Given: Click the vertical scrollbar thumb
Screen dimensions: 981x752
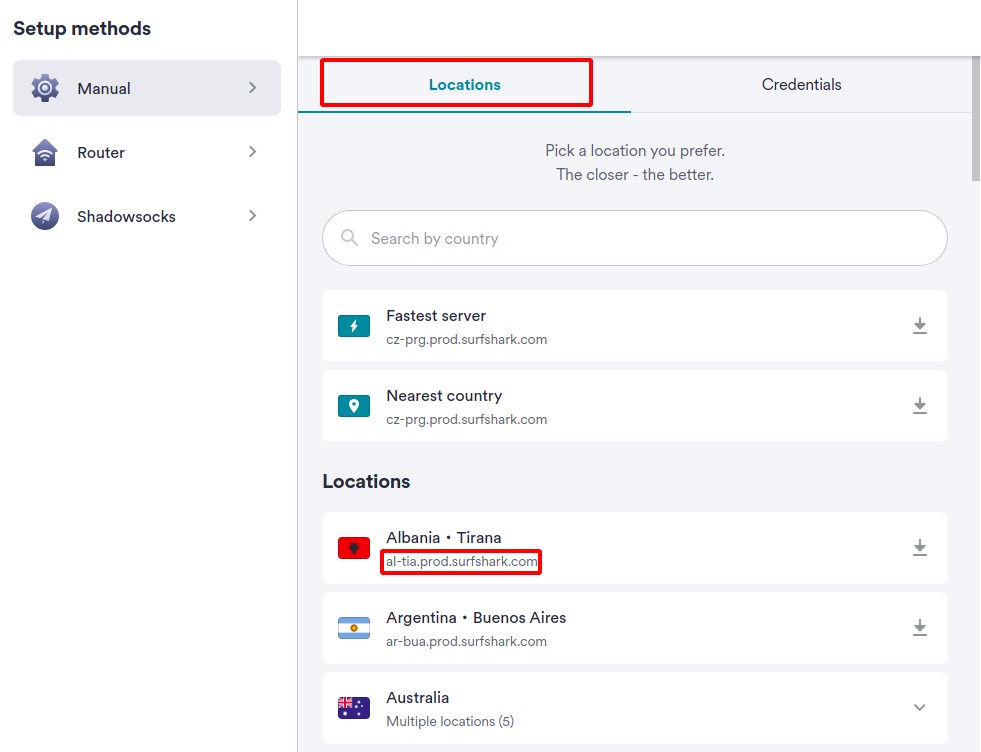Looking at the screenshot, I should coord(975,119).
